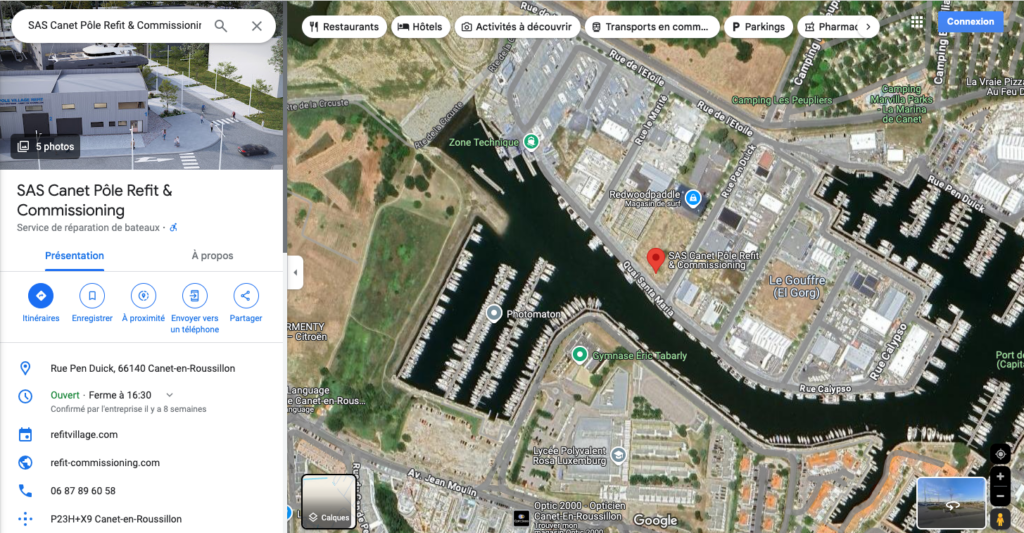The image size is (1024, 533).
Task: Toggle map layers with the Calques tile
Action: 328,502
